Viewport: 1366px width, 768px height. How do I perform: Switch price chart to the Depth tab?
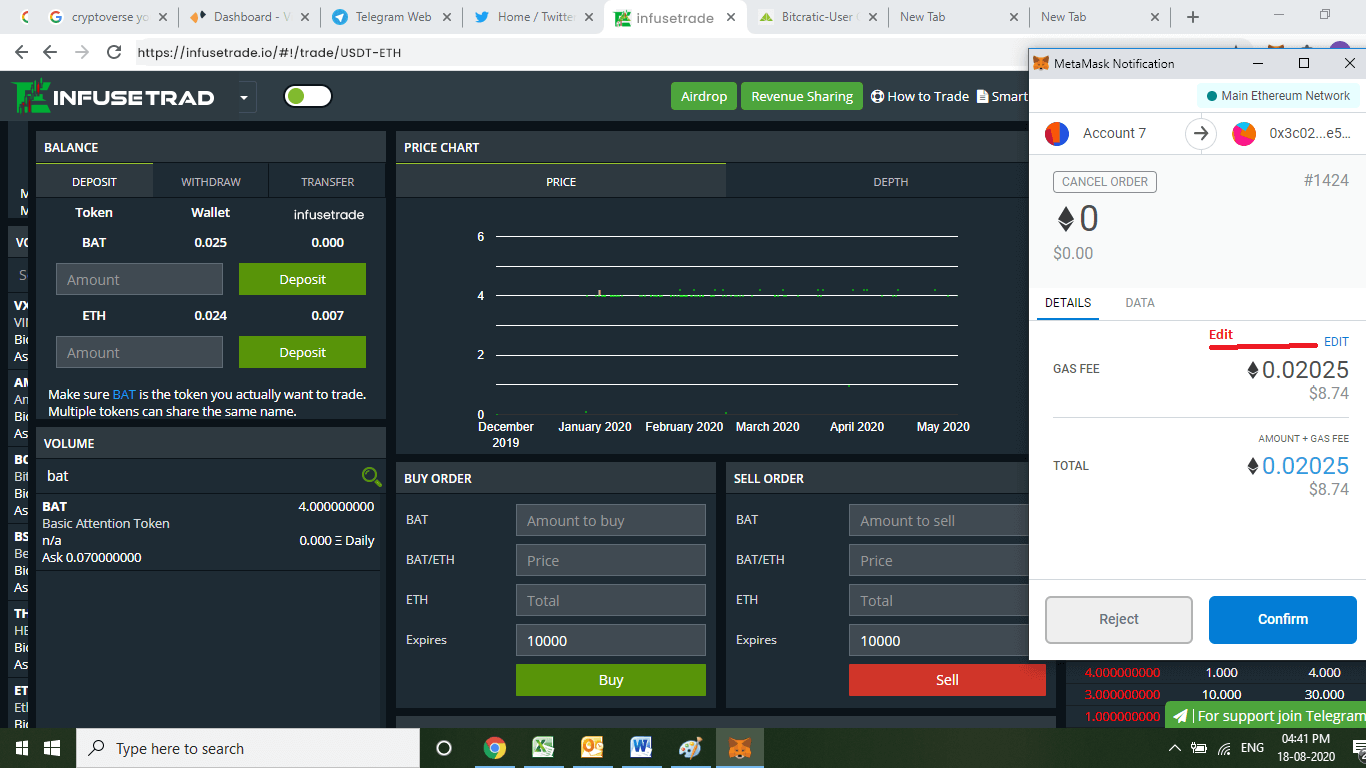coord(890,182)
